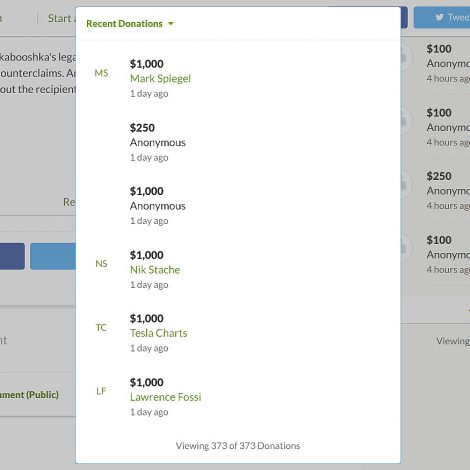
Task: Click the dark blue share button at left
Action: 12,256
